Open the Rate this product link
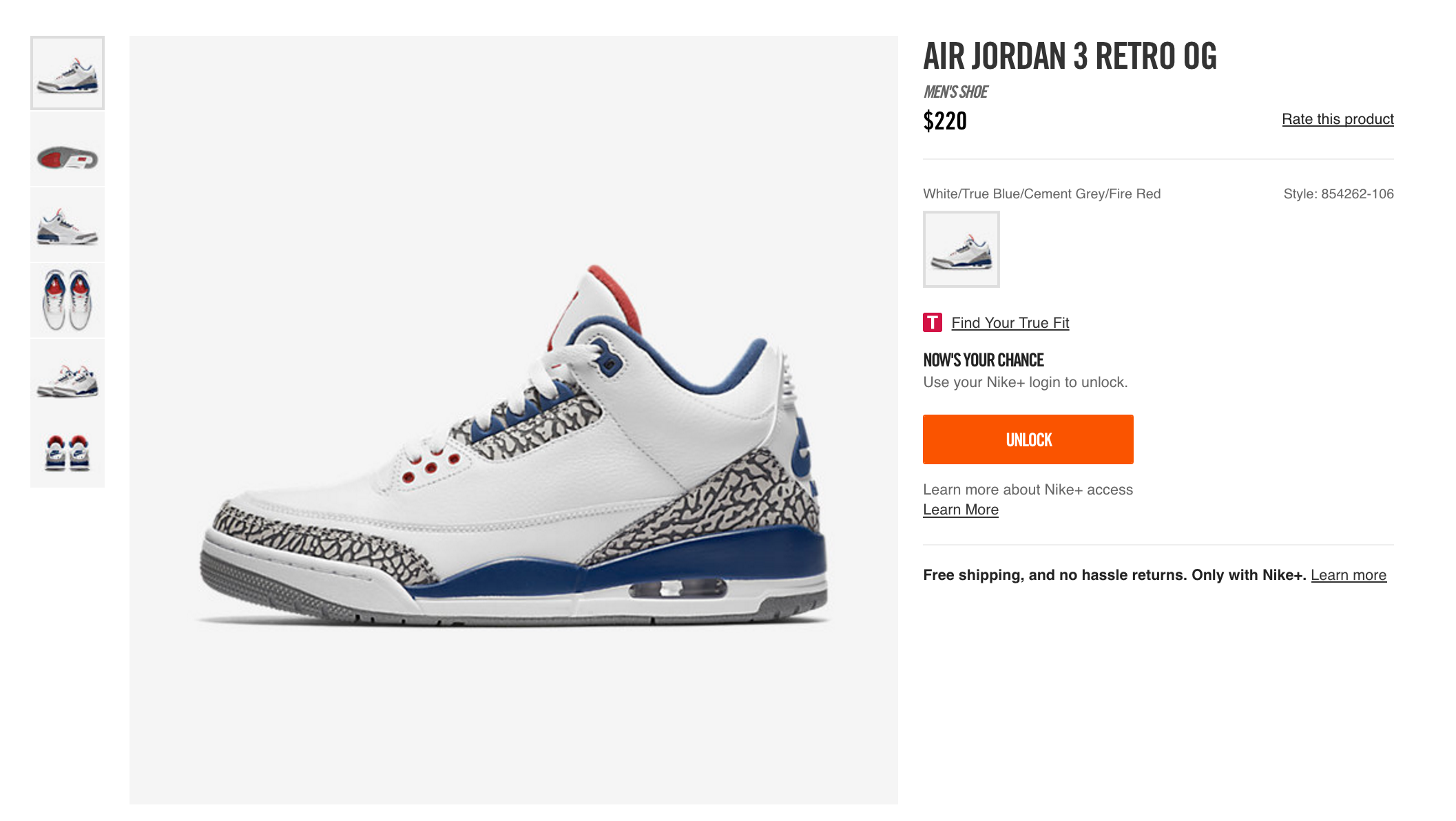The width and height of the screenshot is (1456, 821). pos(1338,119)
